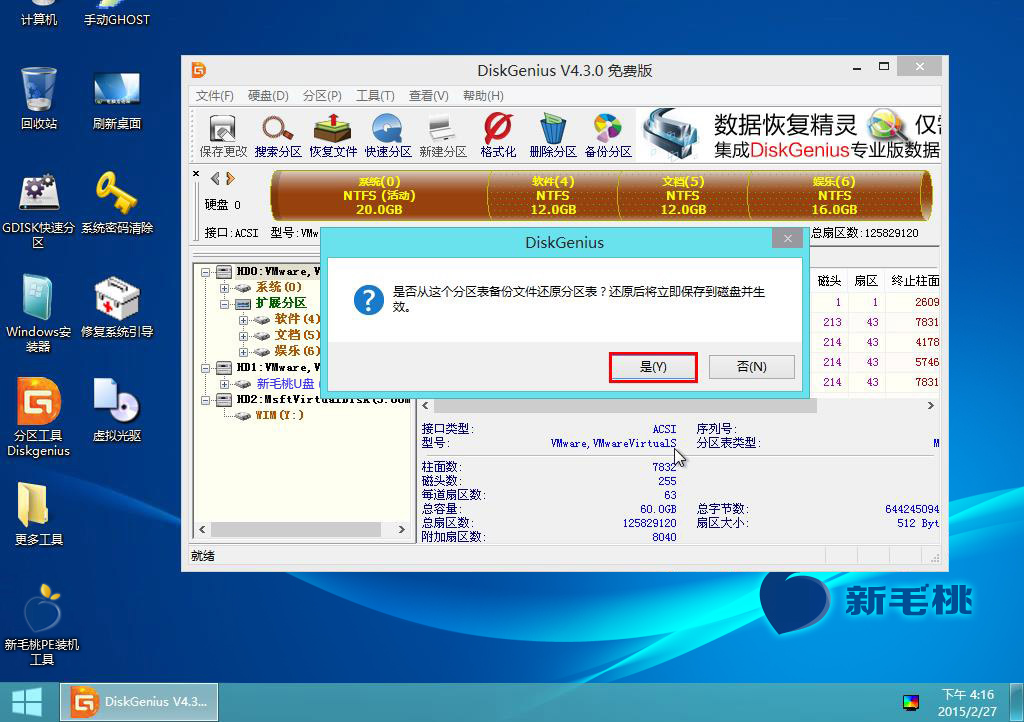
Task: Open the 系统密码清除 key icon
Action: pyautogui.click(x=117, y=202)
